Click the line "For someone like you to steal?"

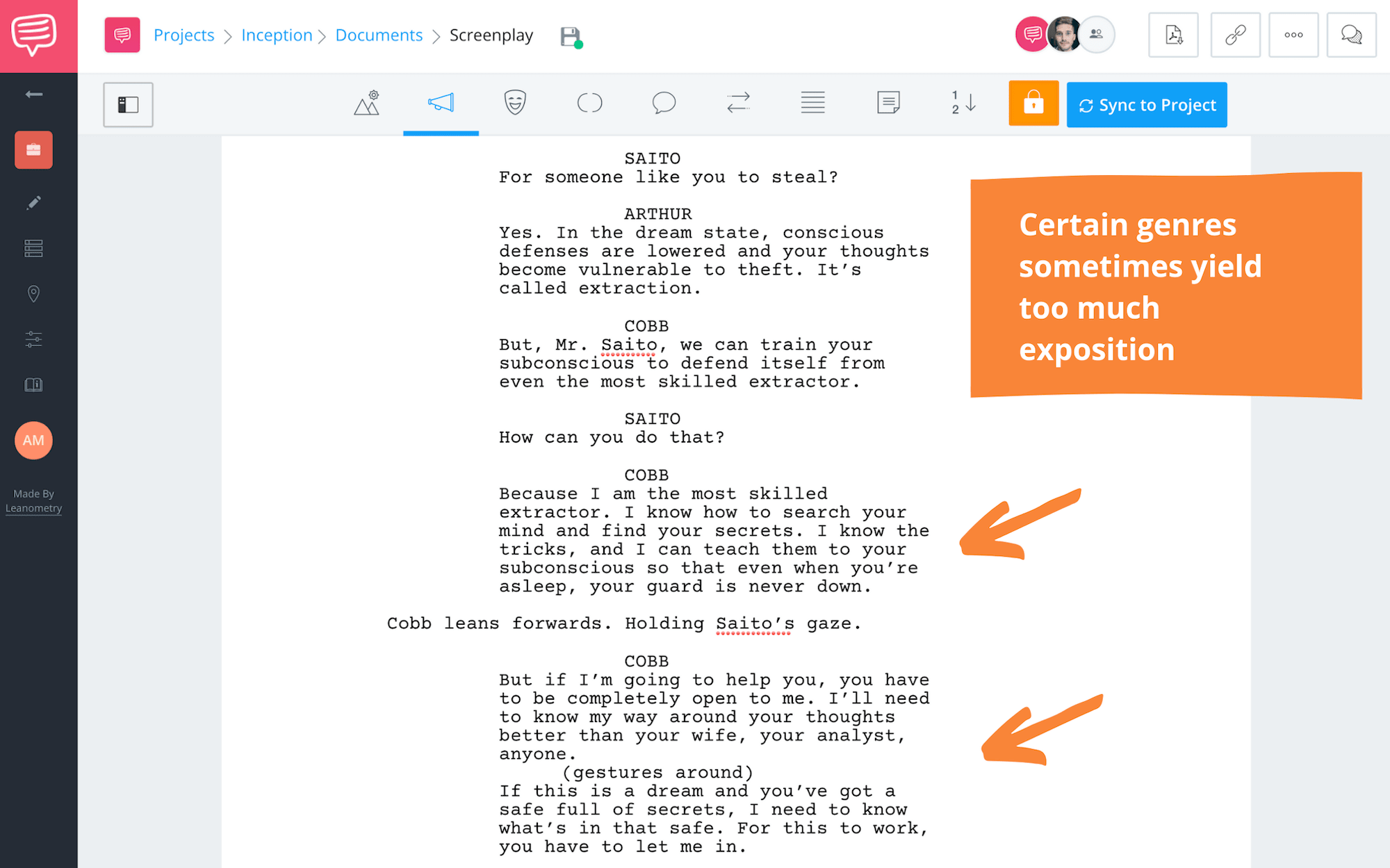(x=668, y=177)
